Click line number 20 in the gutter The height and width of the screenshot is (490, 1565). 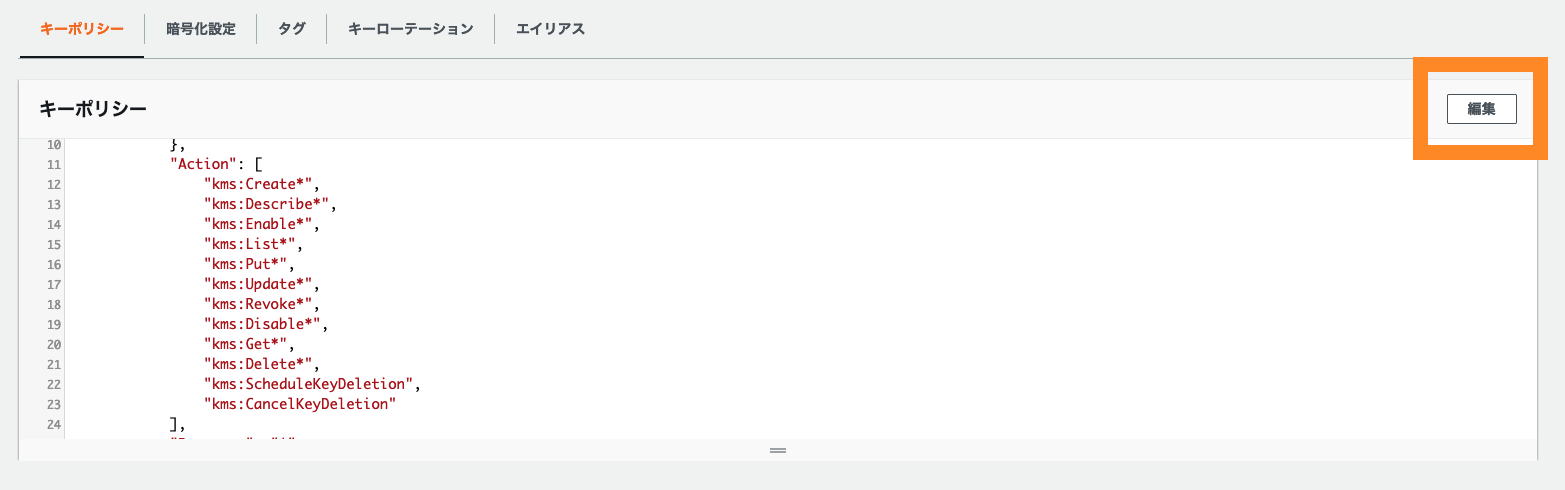click(54, 344)
